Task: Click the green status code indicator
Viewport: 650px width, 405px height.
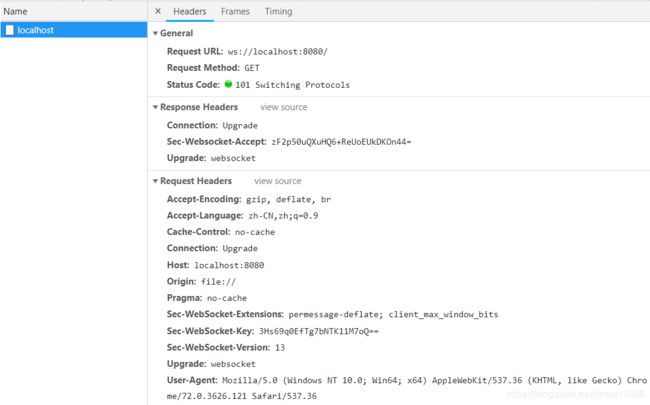Action: point(228,84)
